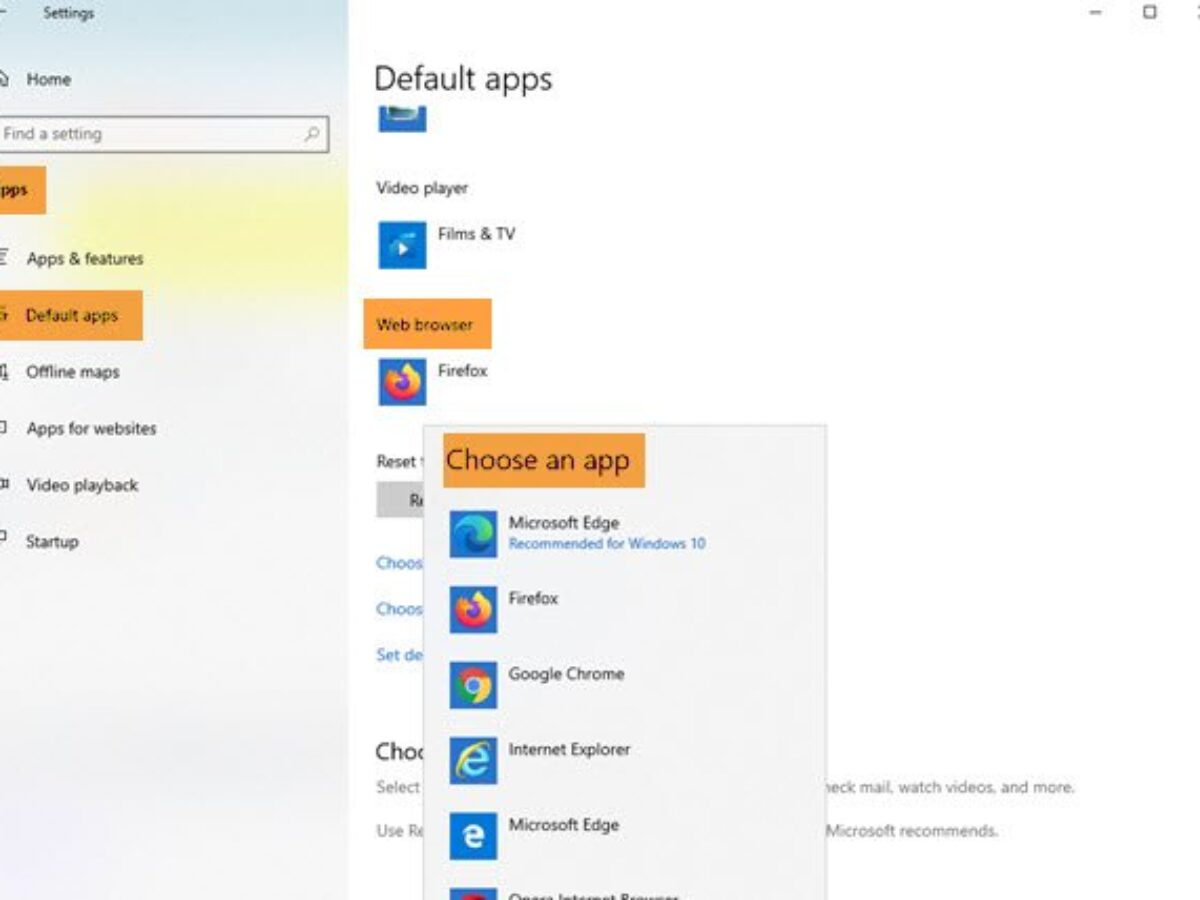Open the Films & TV video player icon

click(x=402, y=245)
